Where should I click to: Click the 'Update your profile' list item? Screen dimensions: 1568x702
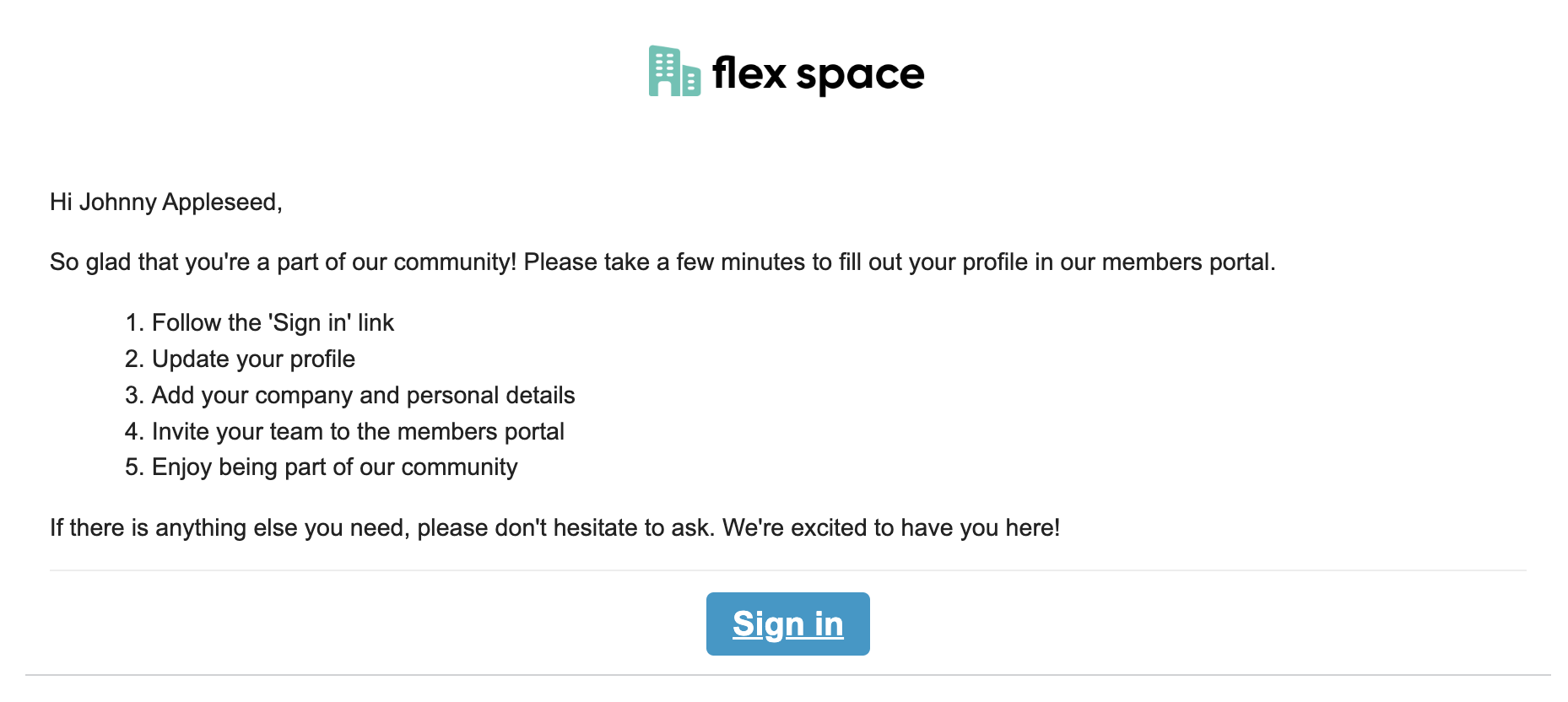point(253,359)
